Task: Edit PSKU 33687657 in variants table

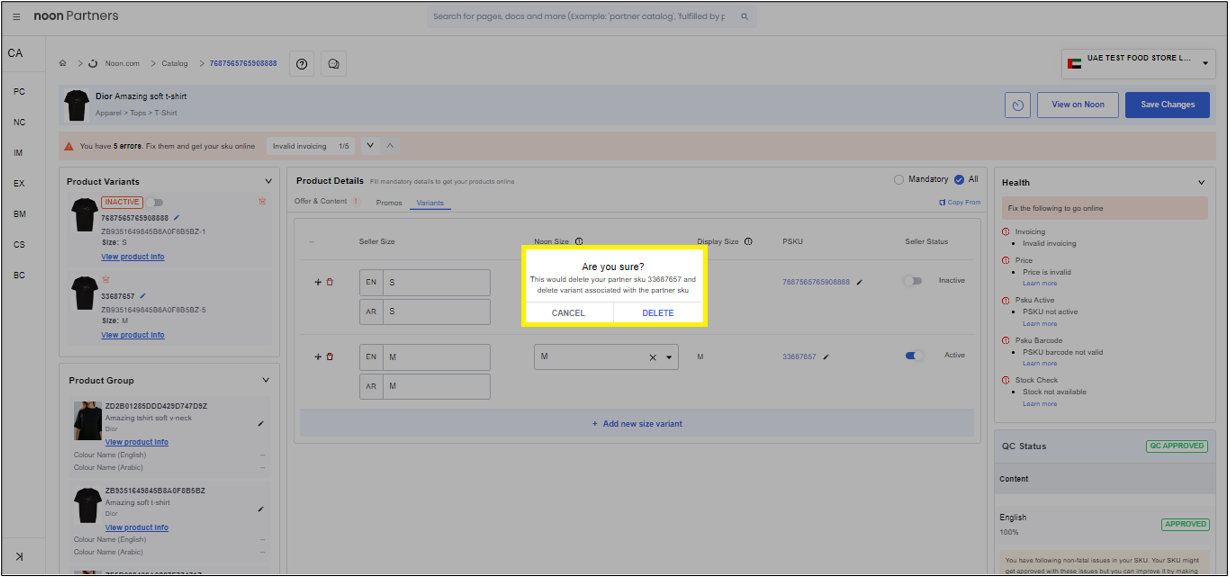Action: pos(826,357)
